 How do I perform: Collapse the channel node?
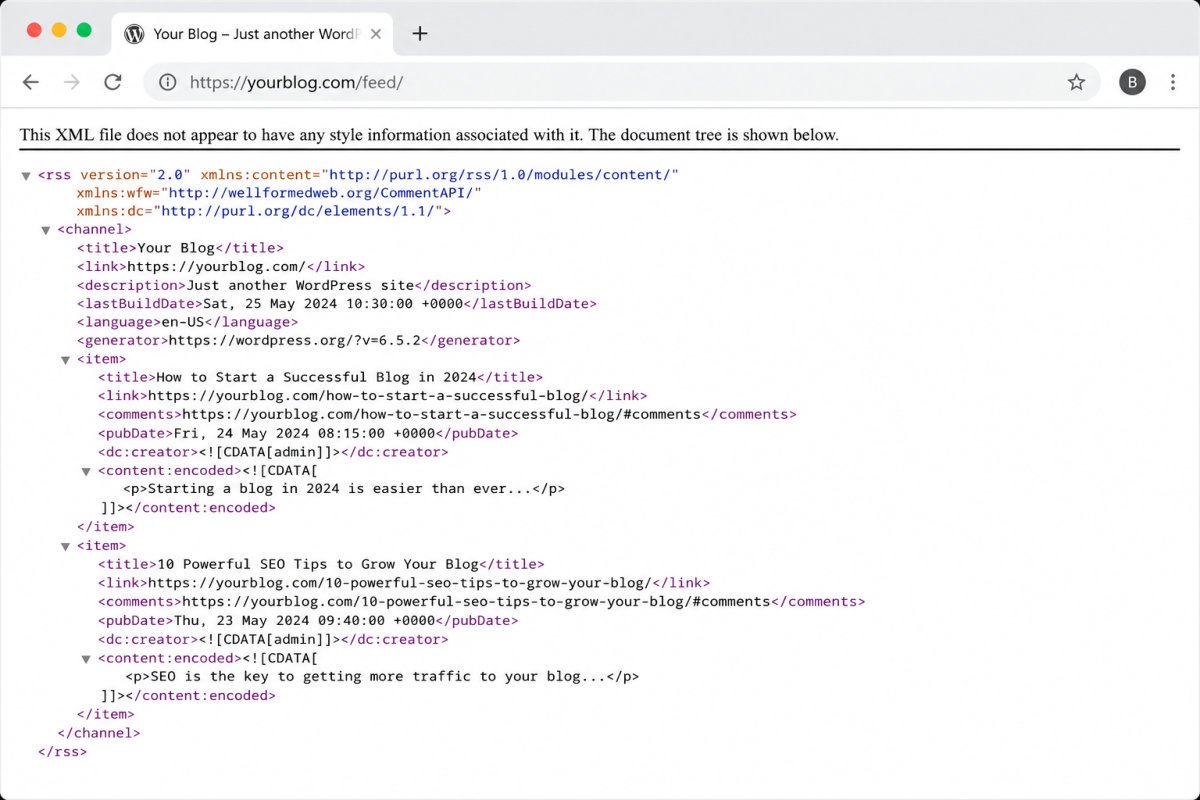[x=46, y=230]
